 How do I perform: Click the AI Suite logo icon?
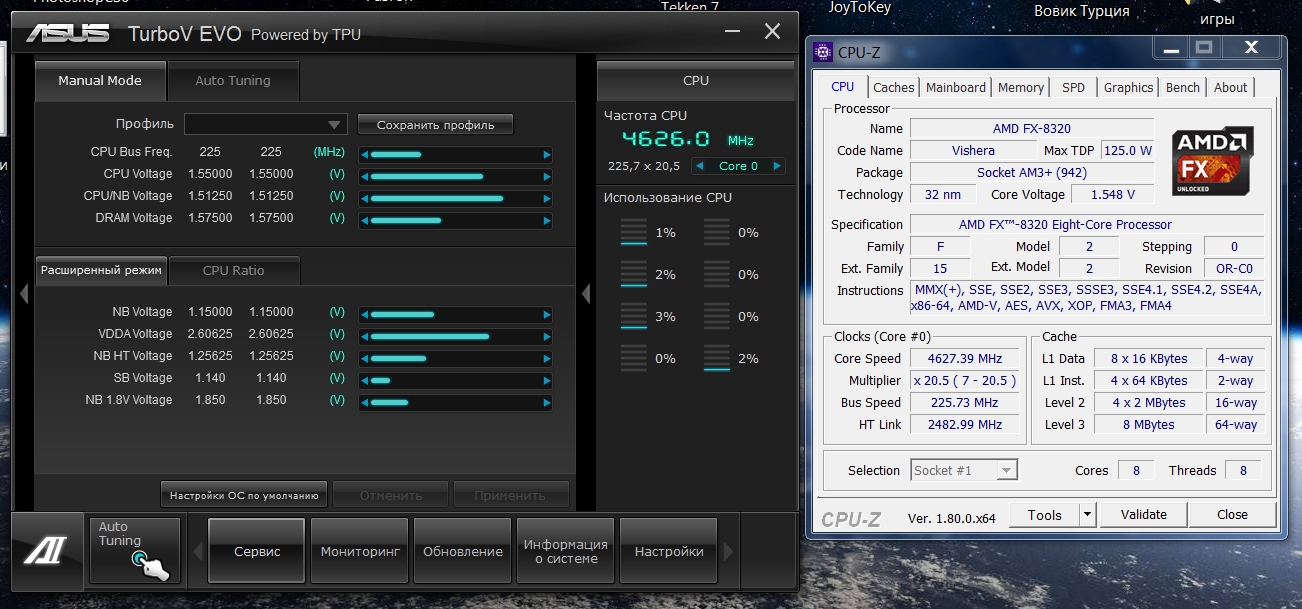point(46,551)
